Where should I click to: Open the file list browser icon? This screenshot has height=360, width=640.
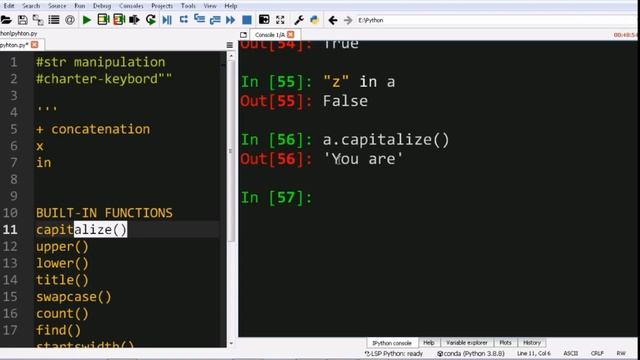54,20
